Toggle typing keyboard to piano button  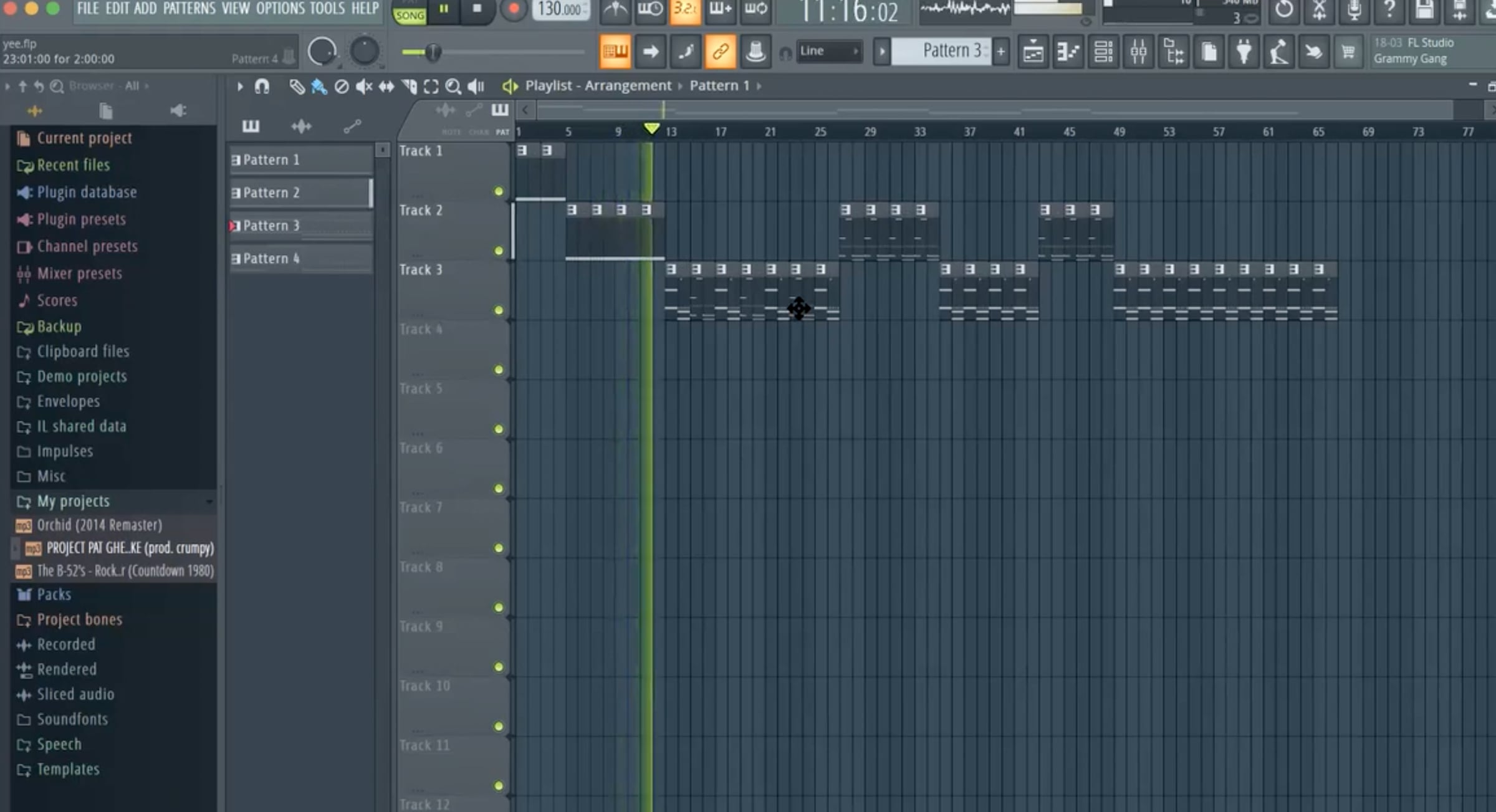coord(615,52)
